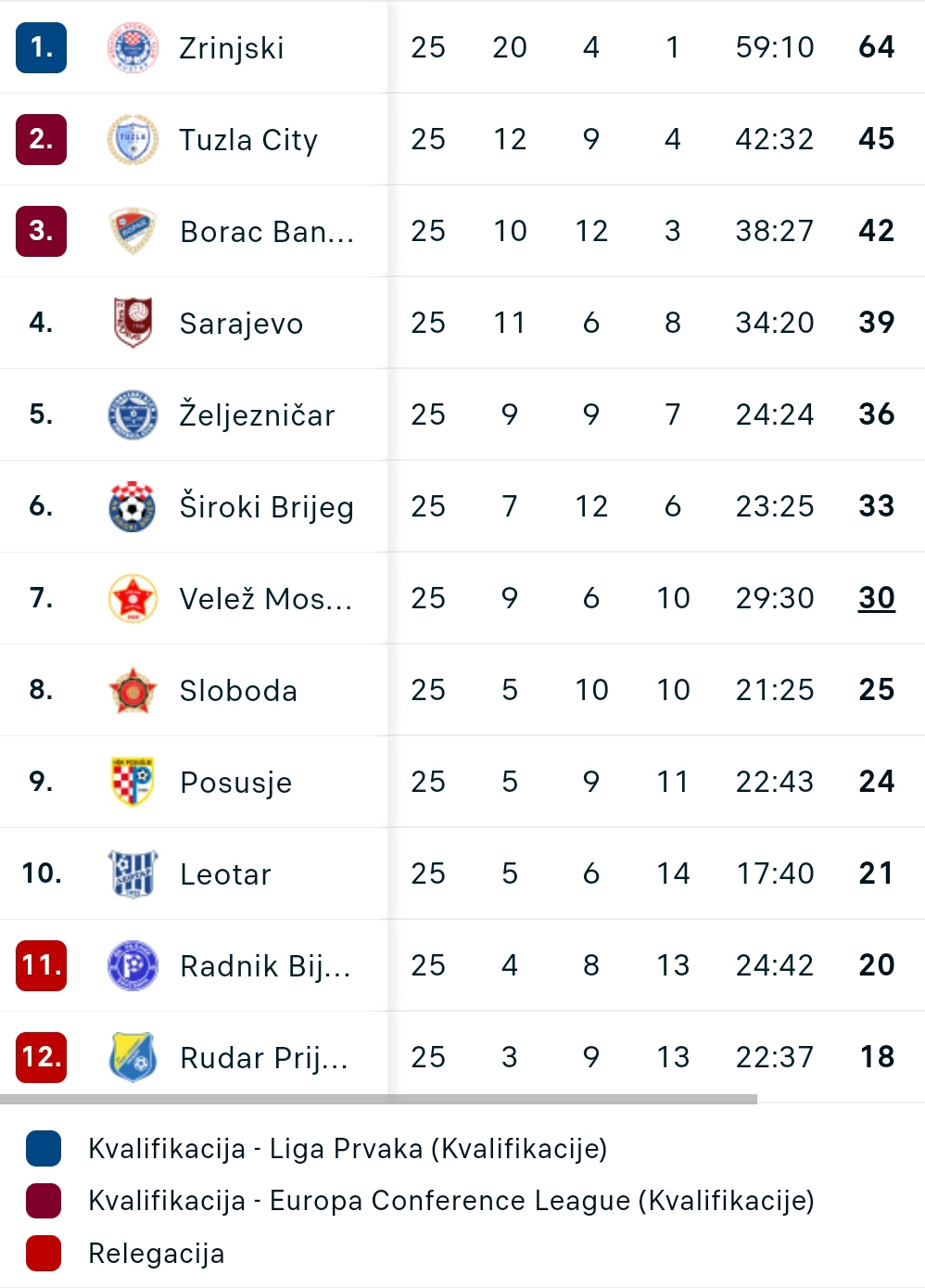The width and height of the screenshot is (925, 1288).
Task: Click the underlined 30 points for Velež
Action: (876, 598)
